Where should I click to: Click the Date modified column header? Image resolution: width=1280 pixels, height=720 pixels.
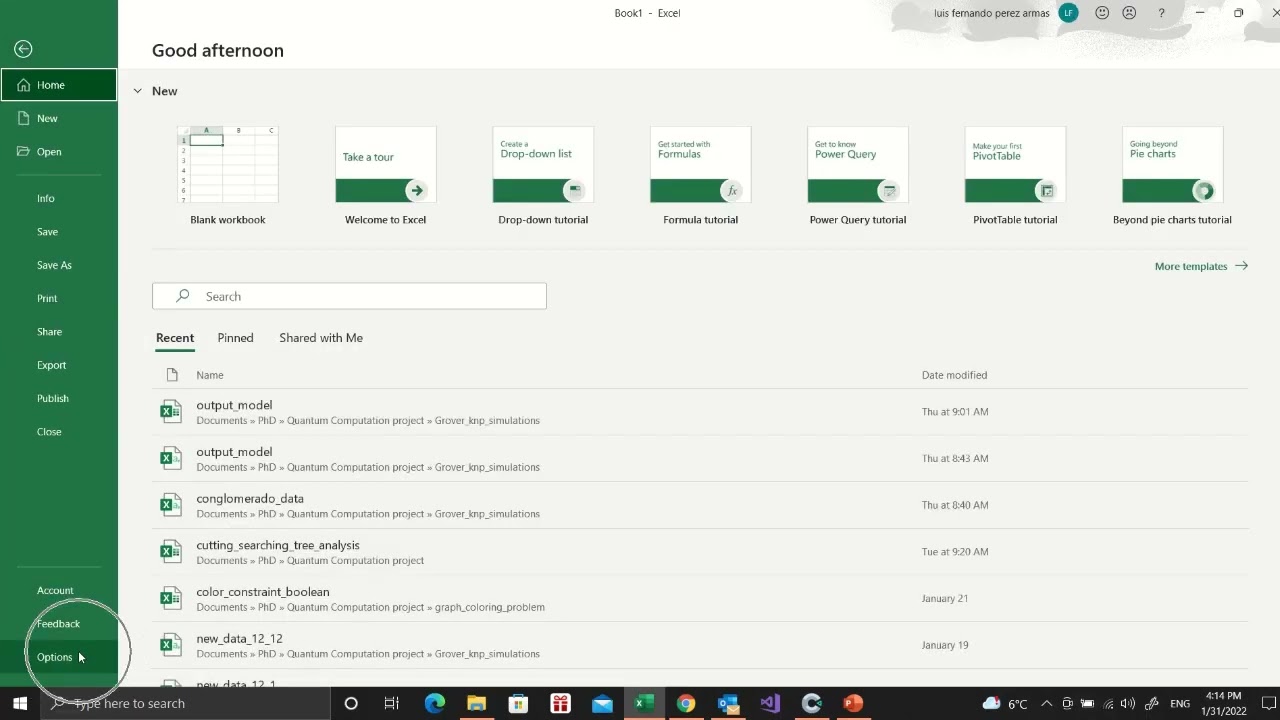(954, 375)
